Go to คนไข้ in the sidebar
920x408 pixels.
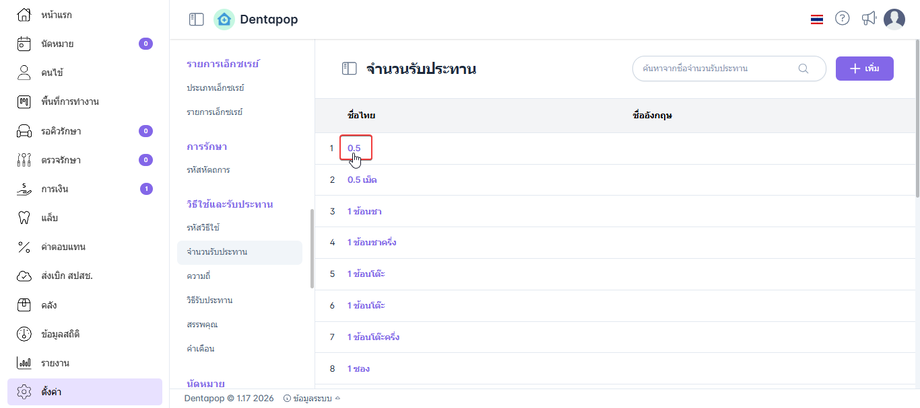tap(53, 72)
